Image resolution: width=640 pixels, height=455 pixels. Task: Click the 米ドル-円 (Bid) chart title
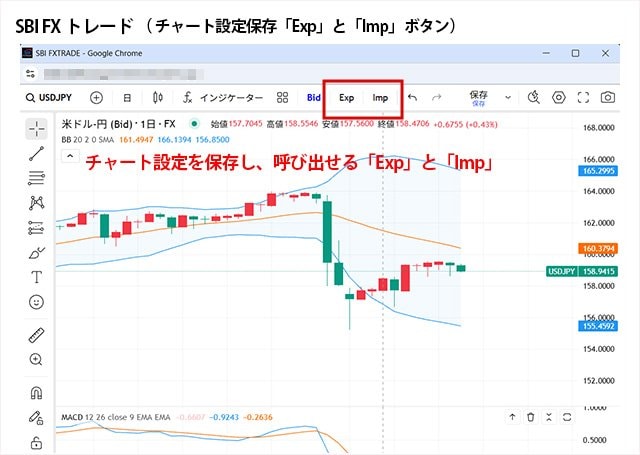[118, 124]
